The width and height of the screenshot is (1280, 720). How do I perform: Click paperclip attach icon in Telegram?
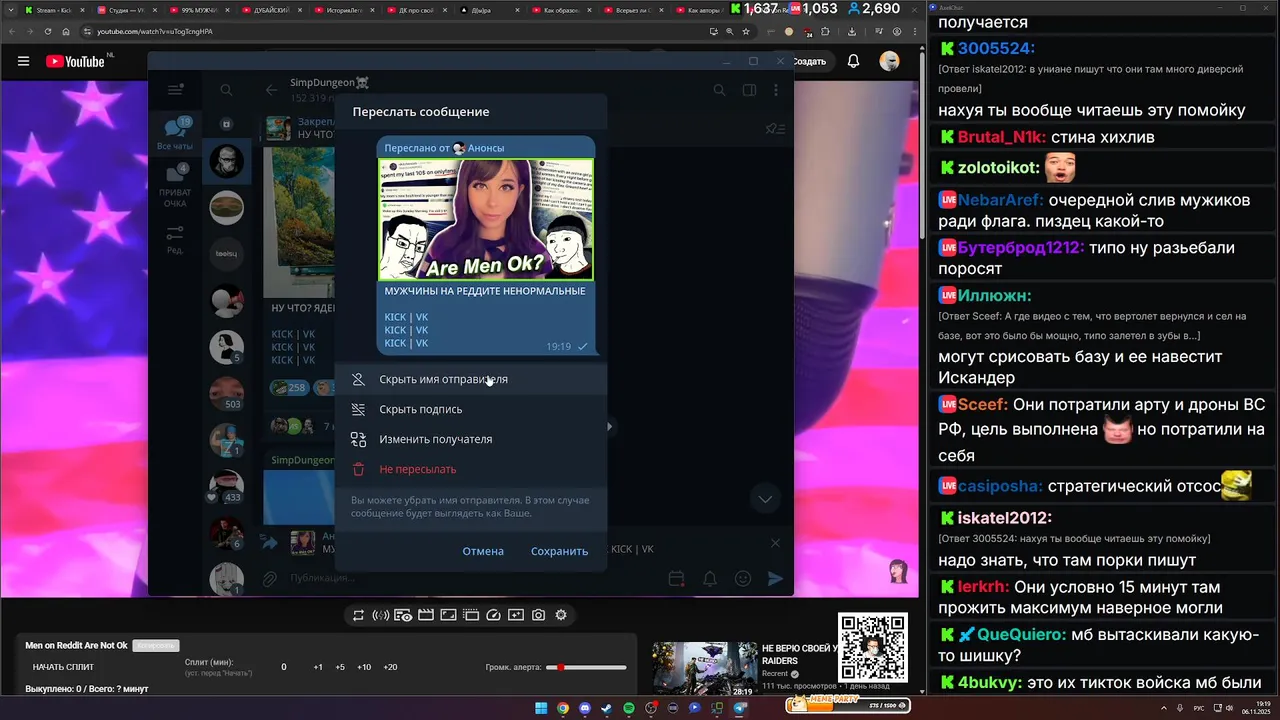269,578
